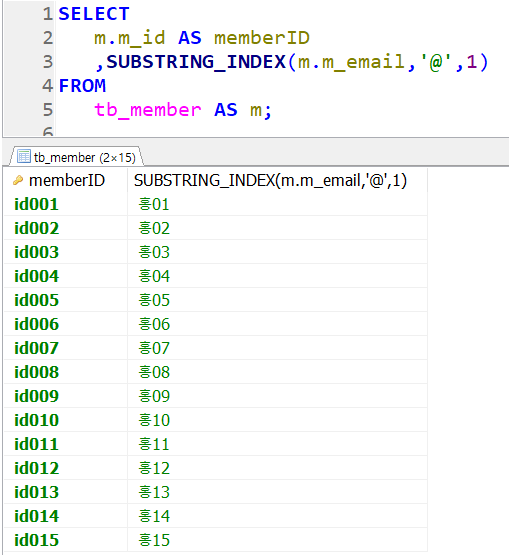Select the cell id002

point(66,228)
